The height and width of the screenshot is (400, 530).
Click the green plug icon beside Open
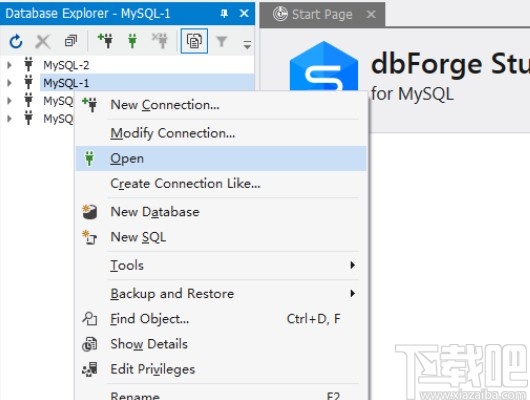click(89, 159)
